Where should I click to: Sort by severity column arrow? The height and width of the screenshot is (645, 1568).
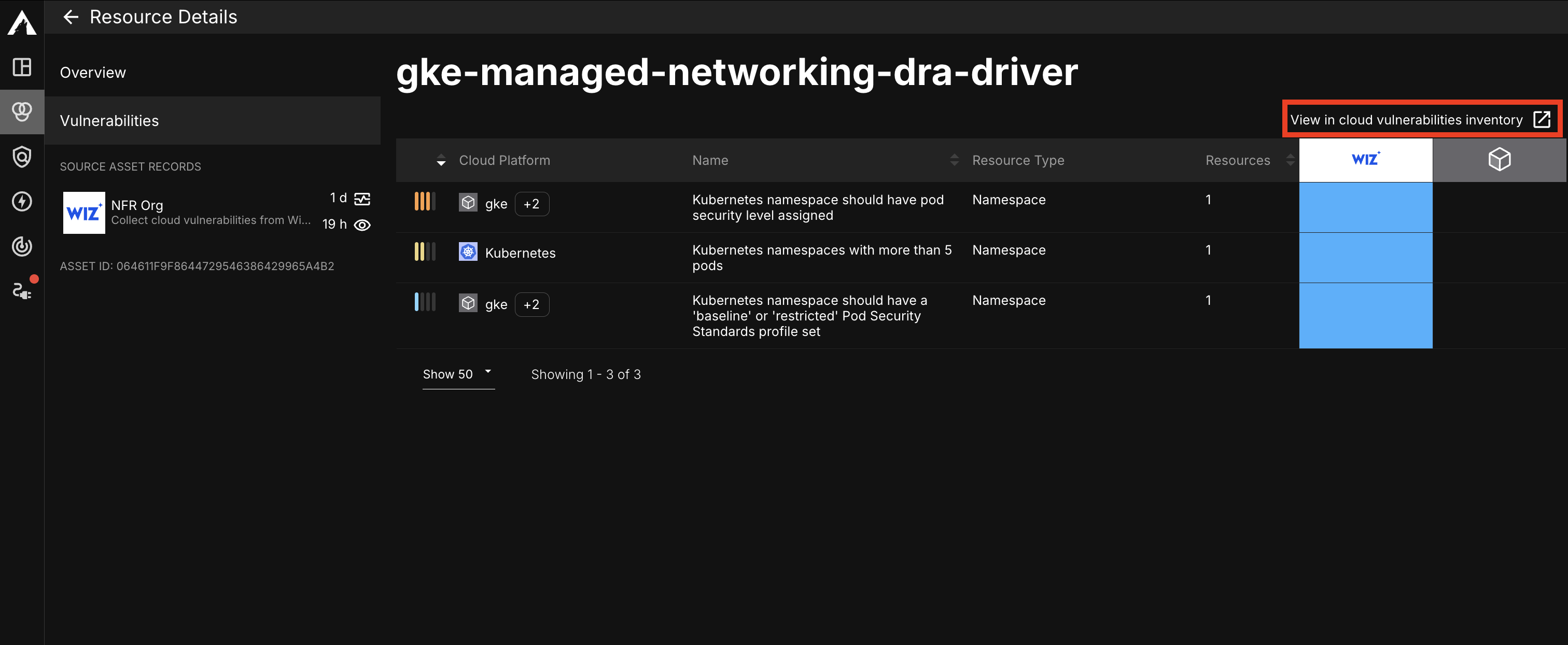click(x=441, y=160)
